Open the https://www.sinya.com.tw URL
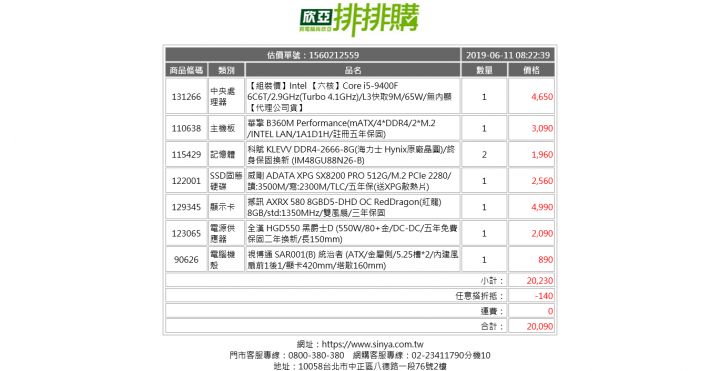The image size is (720, 371). (x=372, y=344)
